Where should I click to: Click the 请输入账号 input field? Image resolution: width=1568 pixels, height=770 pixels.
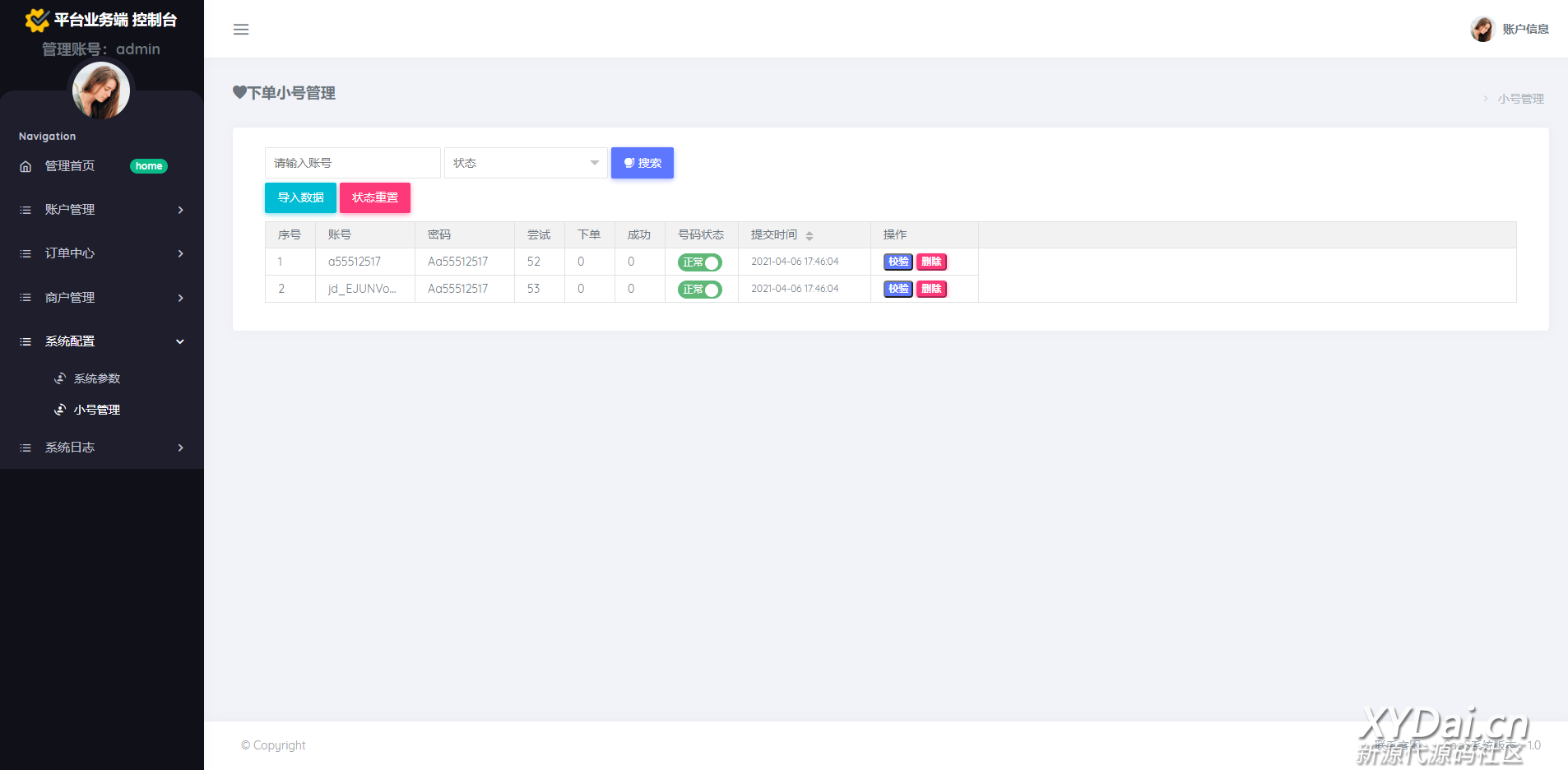pos(352,163)
